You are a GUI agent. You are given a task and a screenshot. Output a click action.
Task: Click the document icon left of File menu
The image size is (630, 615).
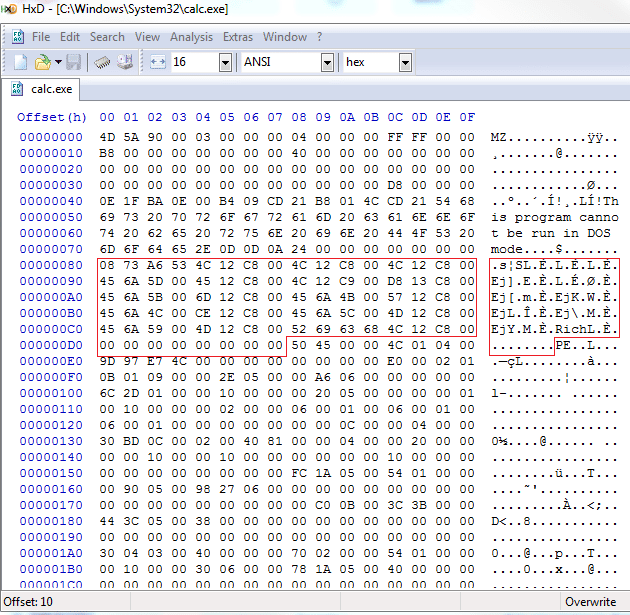(x=18, y=37)
